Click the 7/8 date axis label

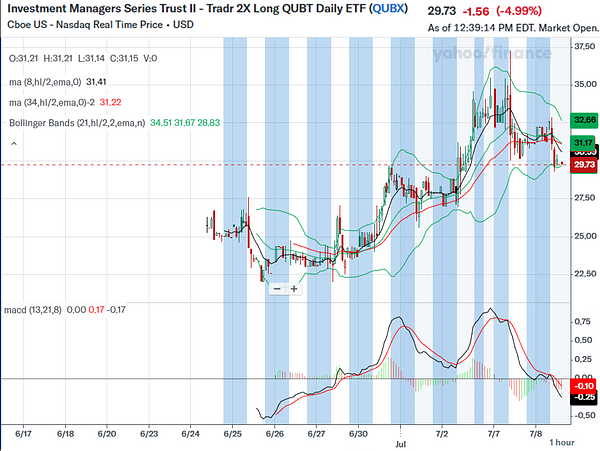pos(536,434)
